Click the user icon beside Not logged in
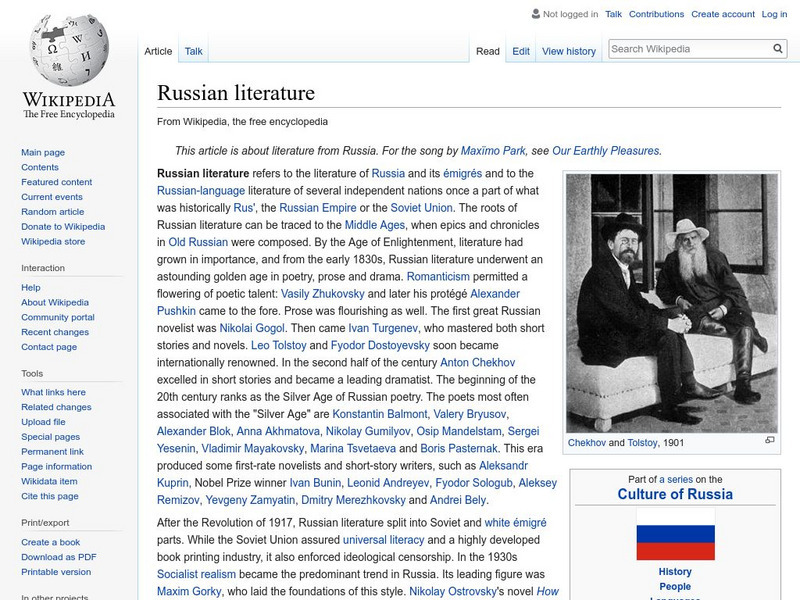This screenshot has width=800, height=600. coord(536,14)
